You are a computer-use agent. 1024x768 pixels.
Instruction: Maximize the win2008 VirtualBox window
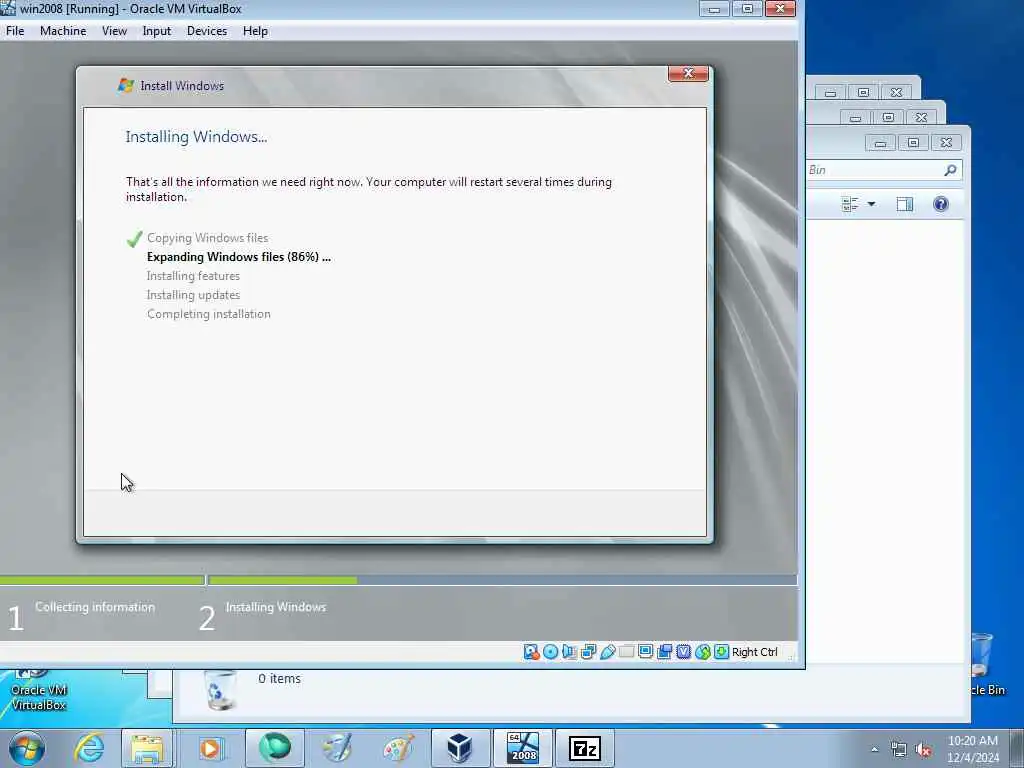pyautogui.click(x=747, y=8)
